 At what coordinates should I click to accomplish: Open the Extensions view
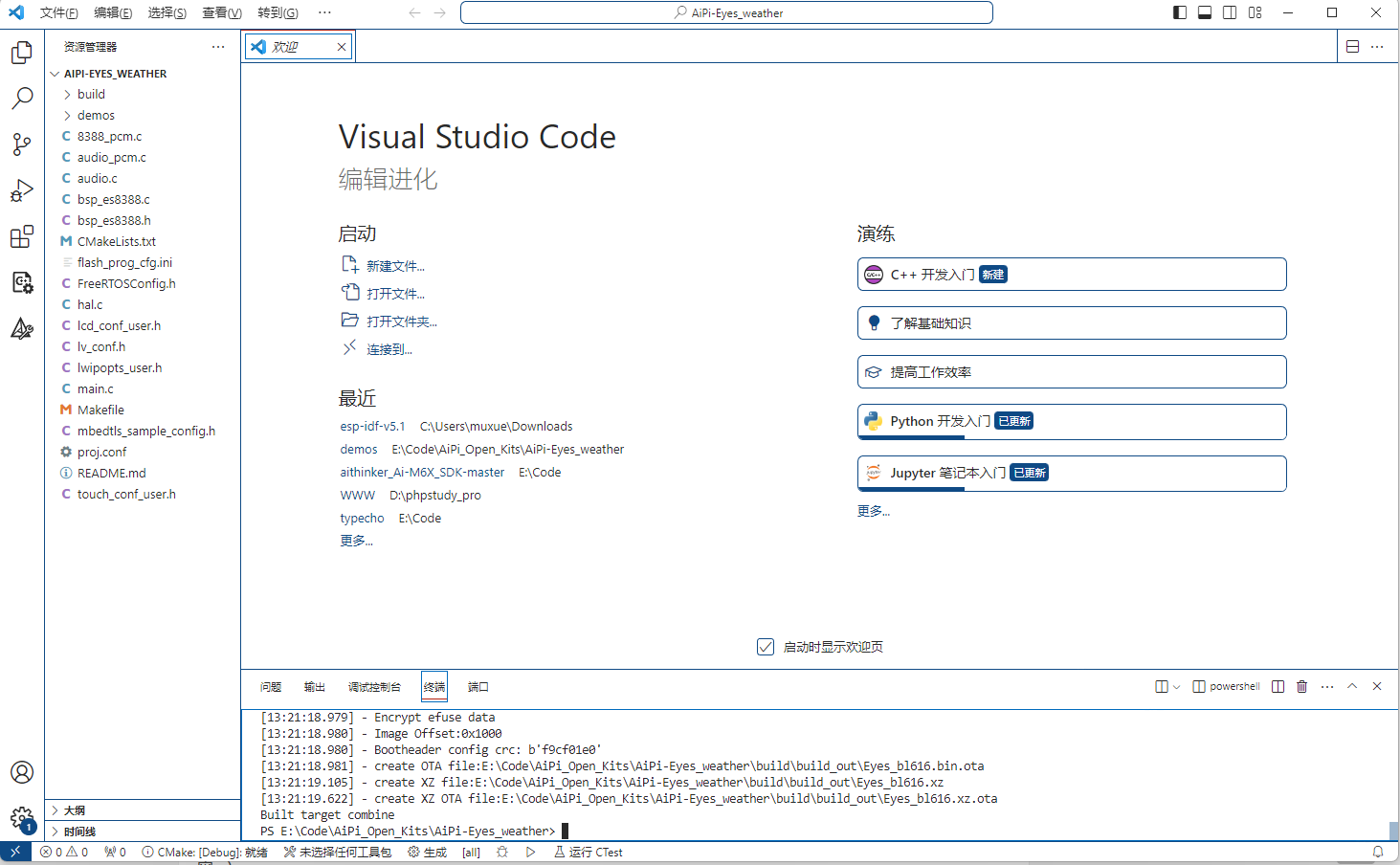click(22, 236)
